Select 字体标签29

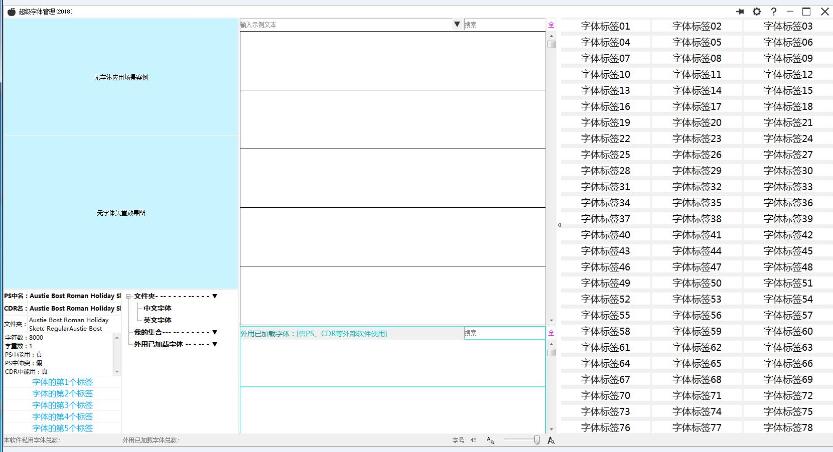click(x=696, y=170)
